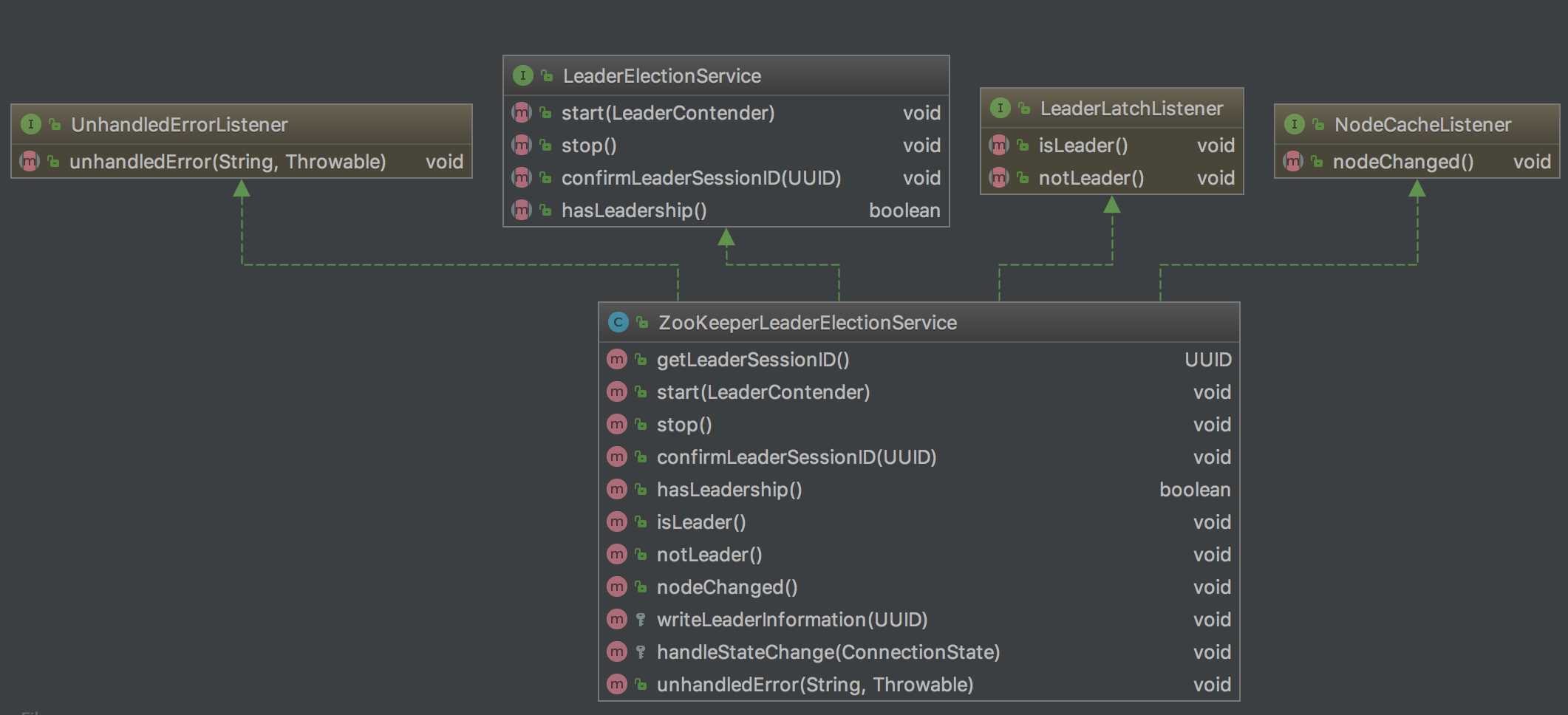Click the protected key icon for handleStateChange(ConnectionState)
The image size is (1568, 715).
click(641, 651)
